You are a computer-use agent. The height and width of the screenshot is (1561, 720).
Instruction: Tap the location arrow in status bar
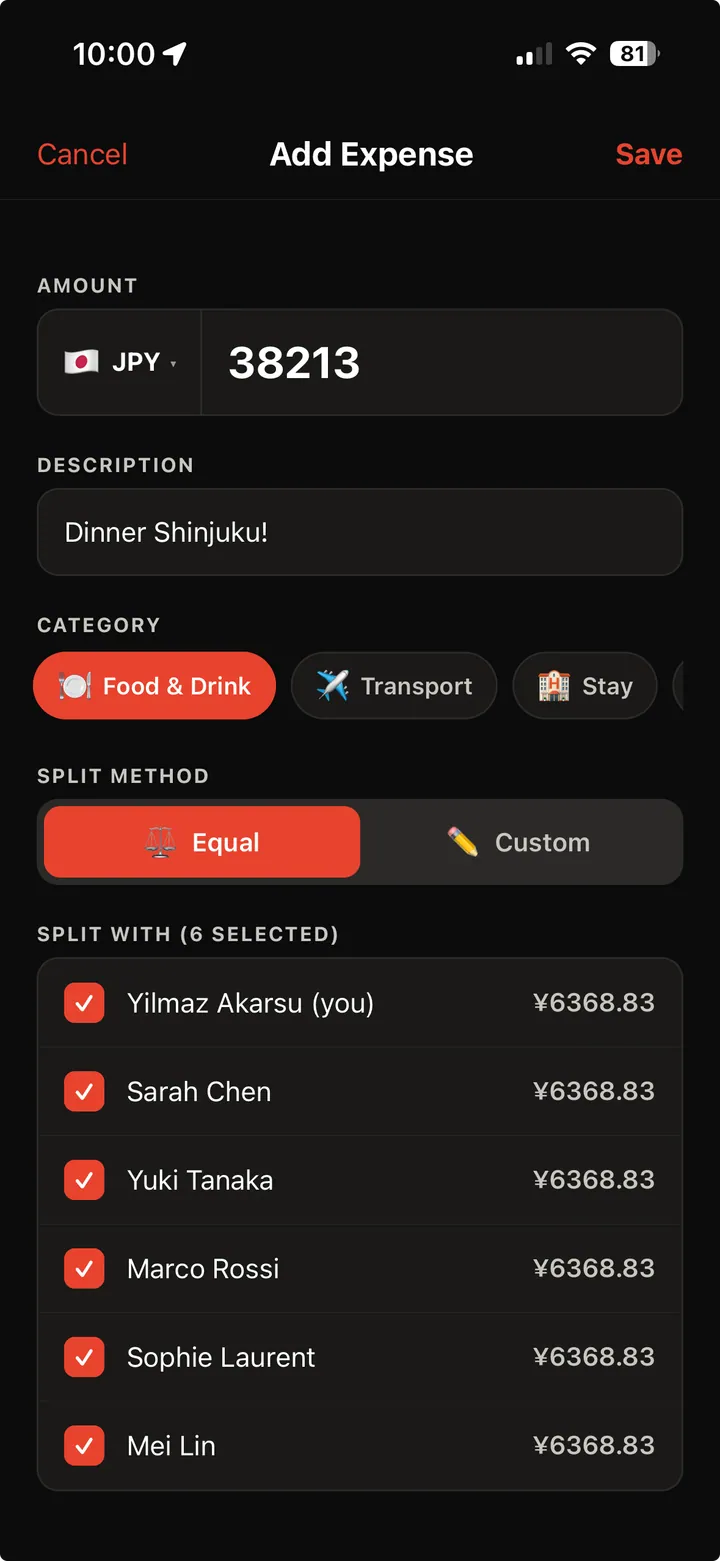[x=175, y=54]
